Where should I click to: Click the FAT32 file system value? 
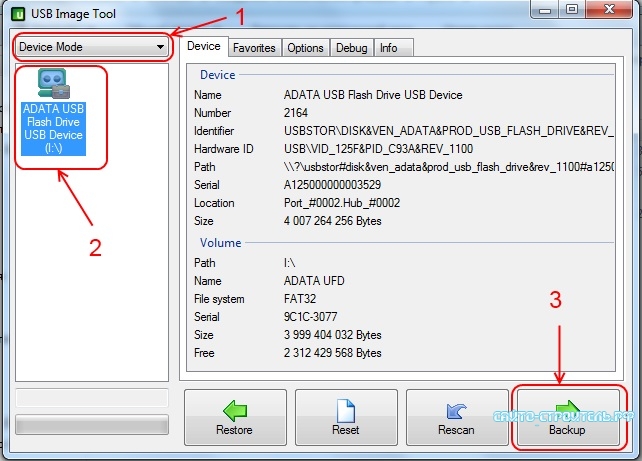pyautogui.click(x=302, y=299)
